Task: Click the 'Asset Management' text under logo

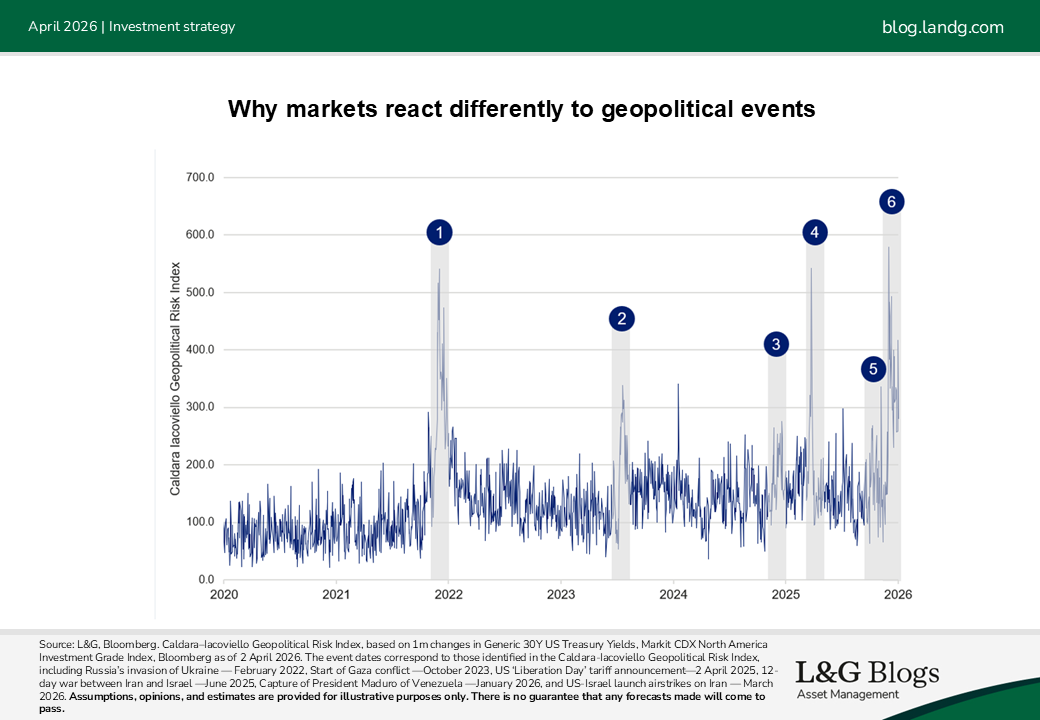Action: (847, 695)
